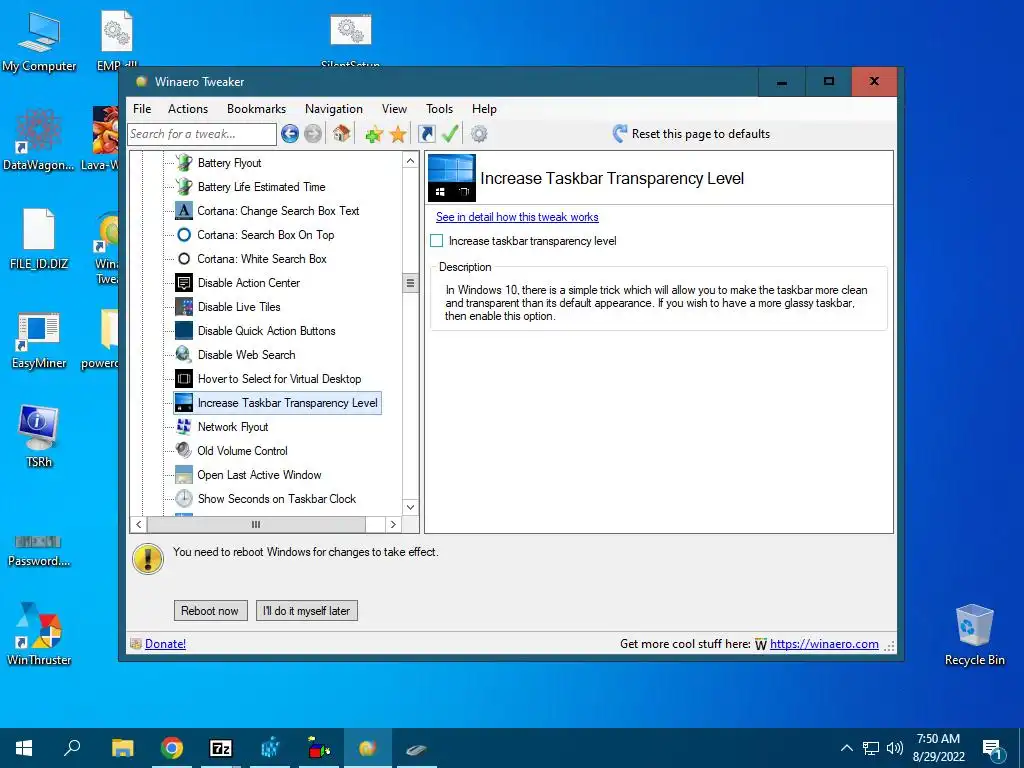Add this page to bookmarks (green plus star)
The width and height of the screenshot is (1024, 768).
click(x=374, y=135)
